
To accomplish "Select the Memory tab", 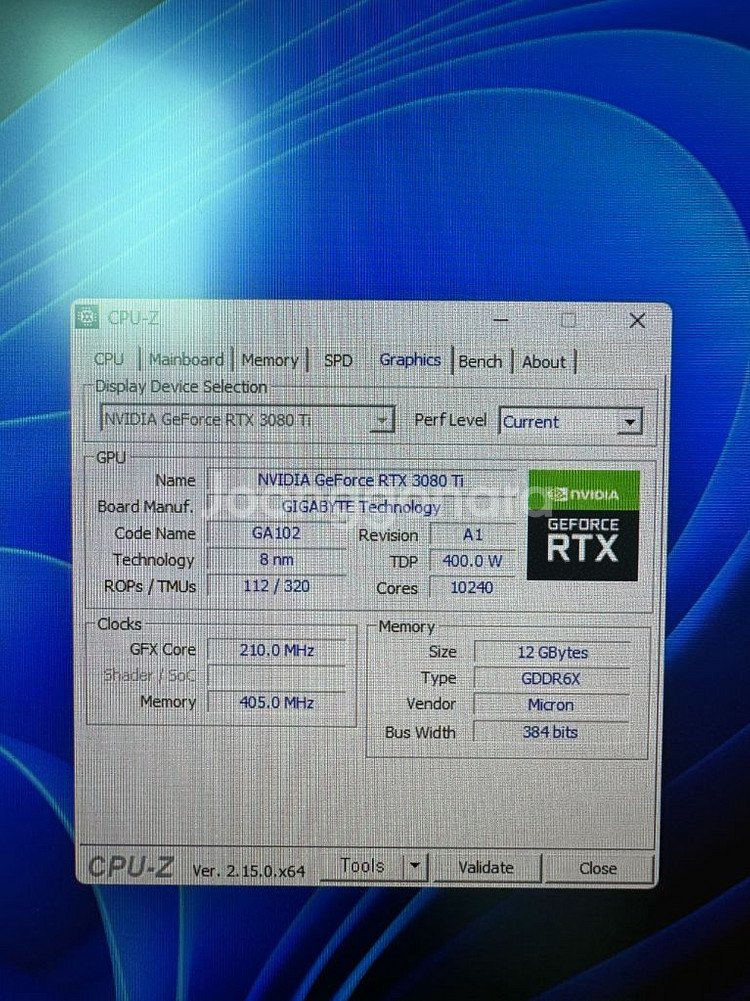I will tap(269, 360).
